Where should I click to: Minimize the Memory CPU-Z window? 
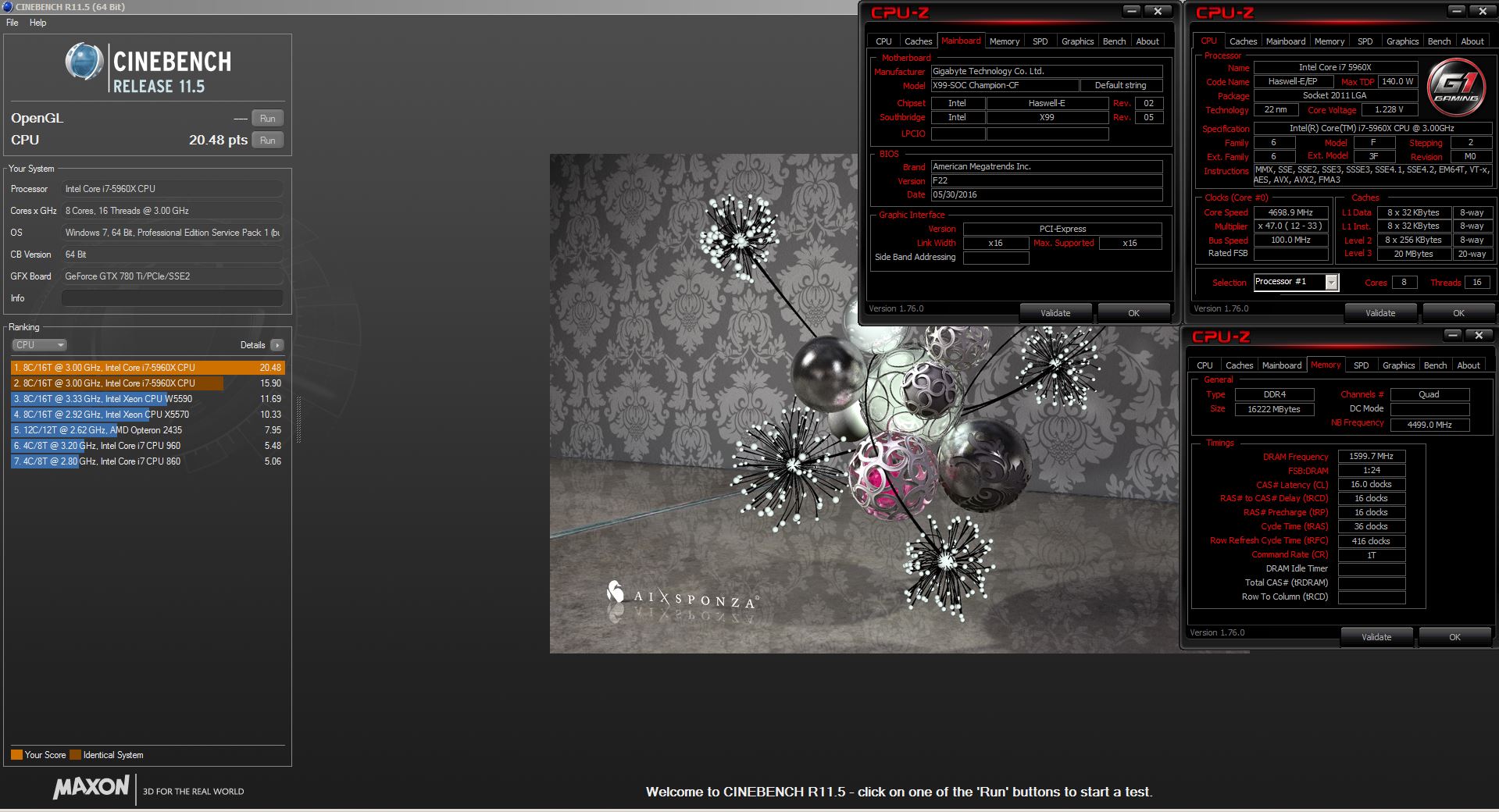tap(1452, 335)
